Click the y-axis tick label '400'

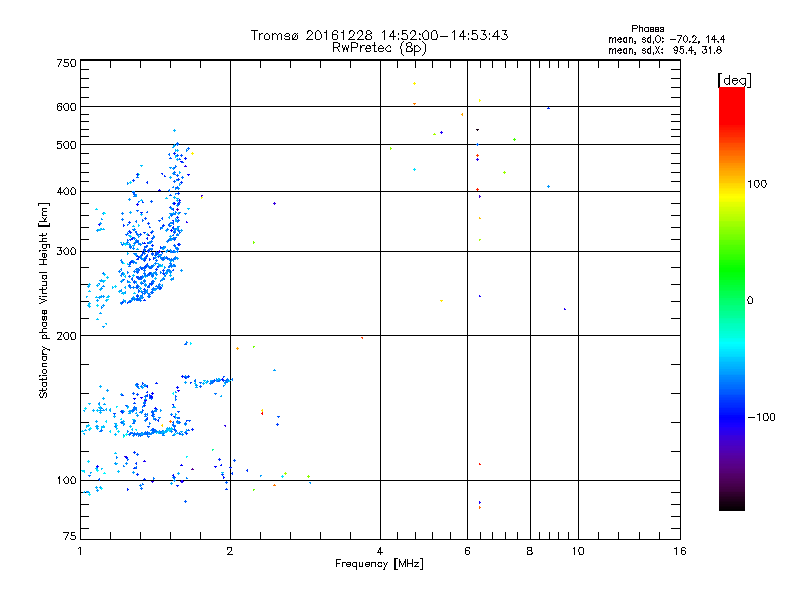click(66, 192)
